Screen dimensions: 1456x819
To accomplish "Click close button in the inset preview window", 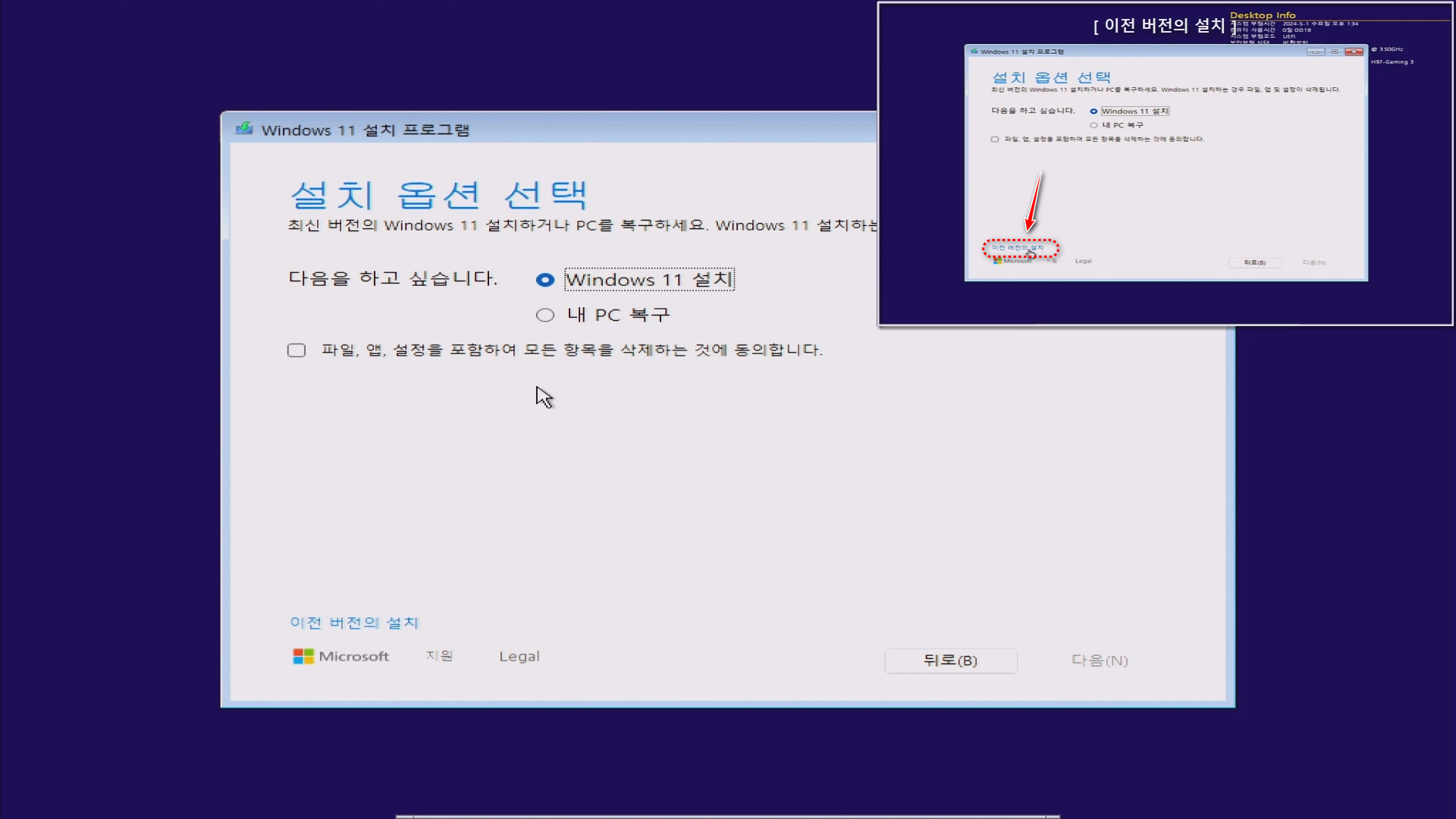I will click(x=1354, y=52).
